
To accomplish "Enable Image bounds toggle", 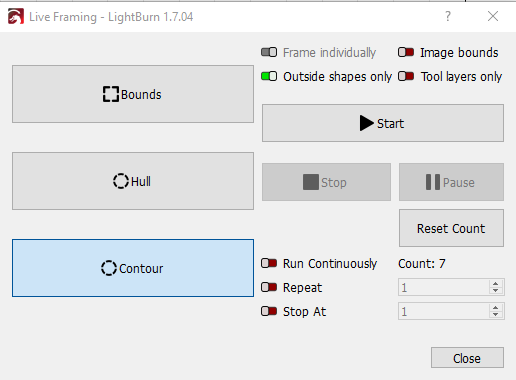I will click(x=406, y=52).
